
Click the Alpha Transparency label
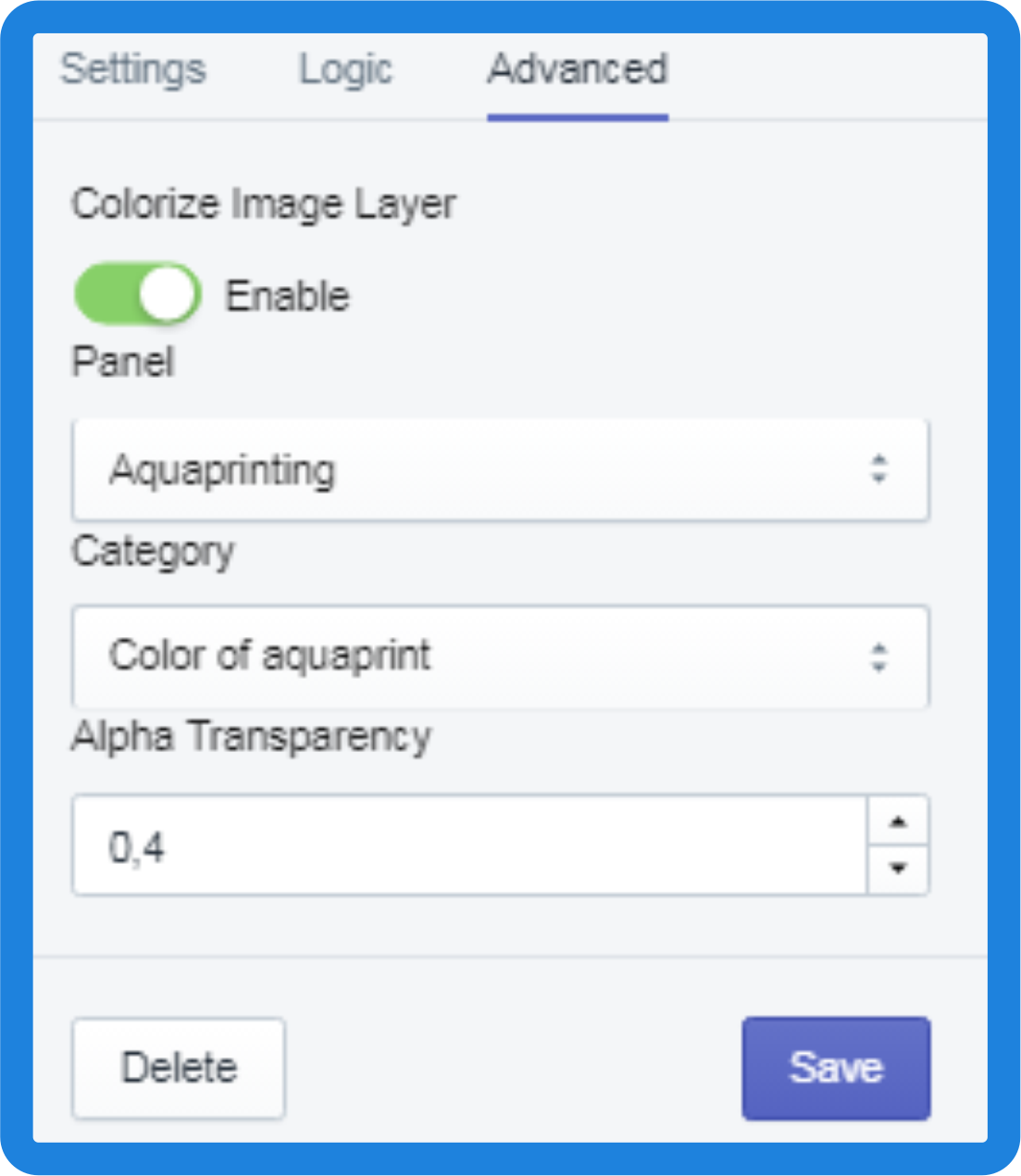(252, 737)
